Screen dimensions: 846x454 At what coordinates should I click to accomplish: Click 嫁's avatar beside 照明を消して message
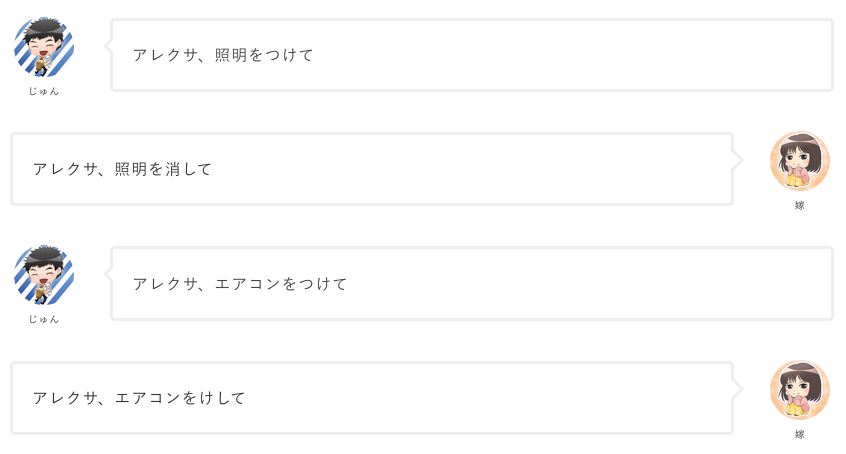pyautogui.click(x=799, y=161)
